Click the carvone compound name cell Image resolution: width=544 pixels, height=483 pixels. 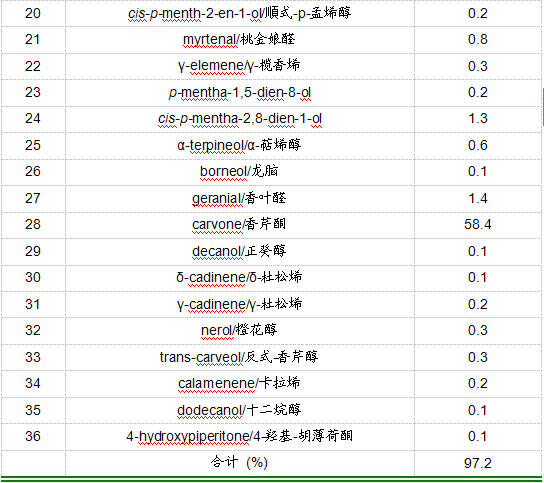(x=239, y=224)
